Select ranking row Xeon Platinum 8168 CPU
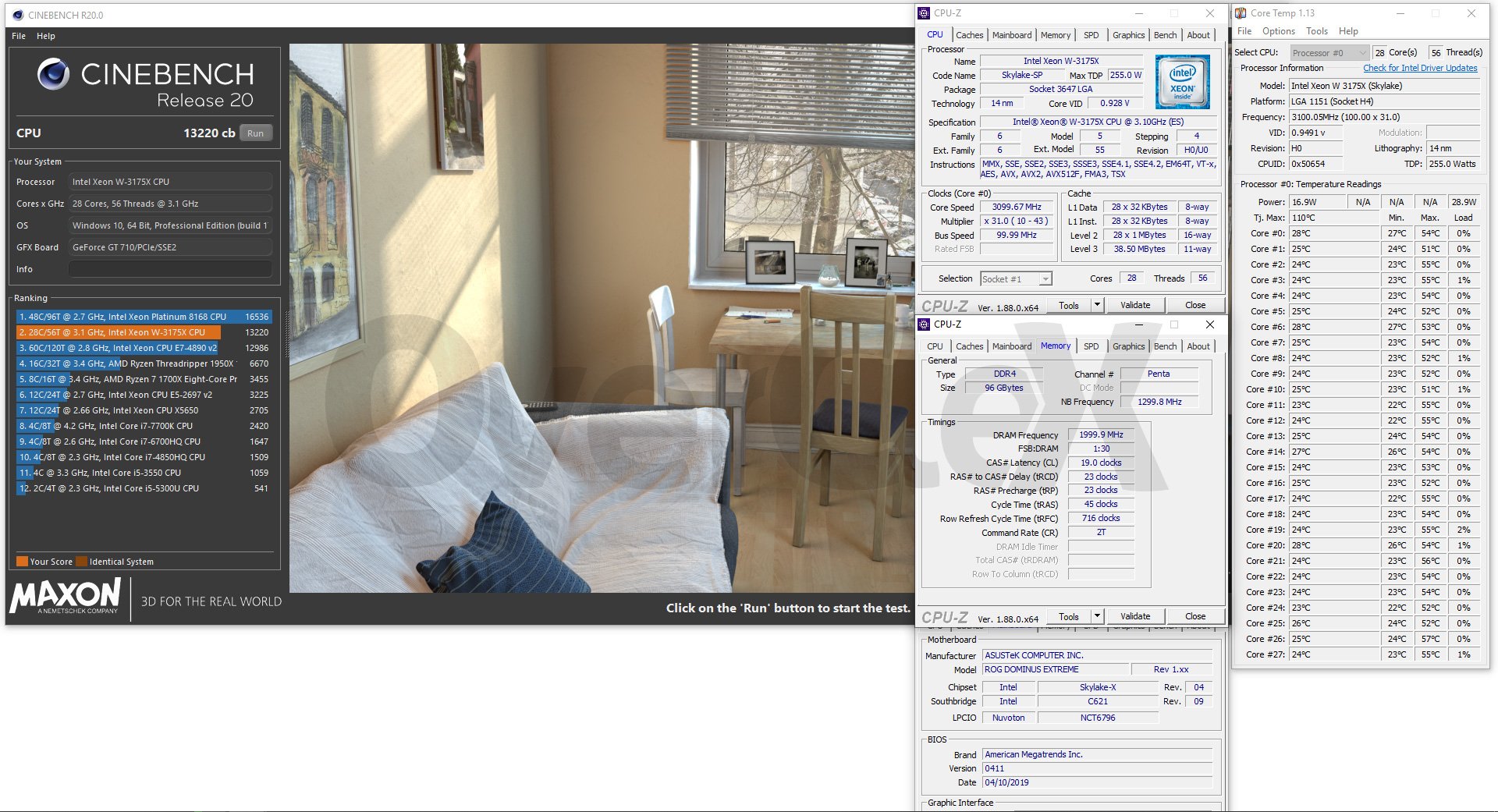 [x=144, y=317]
